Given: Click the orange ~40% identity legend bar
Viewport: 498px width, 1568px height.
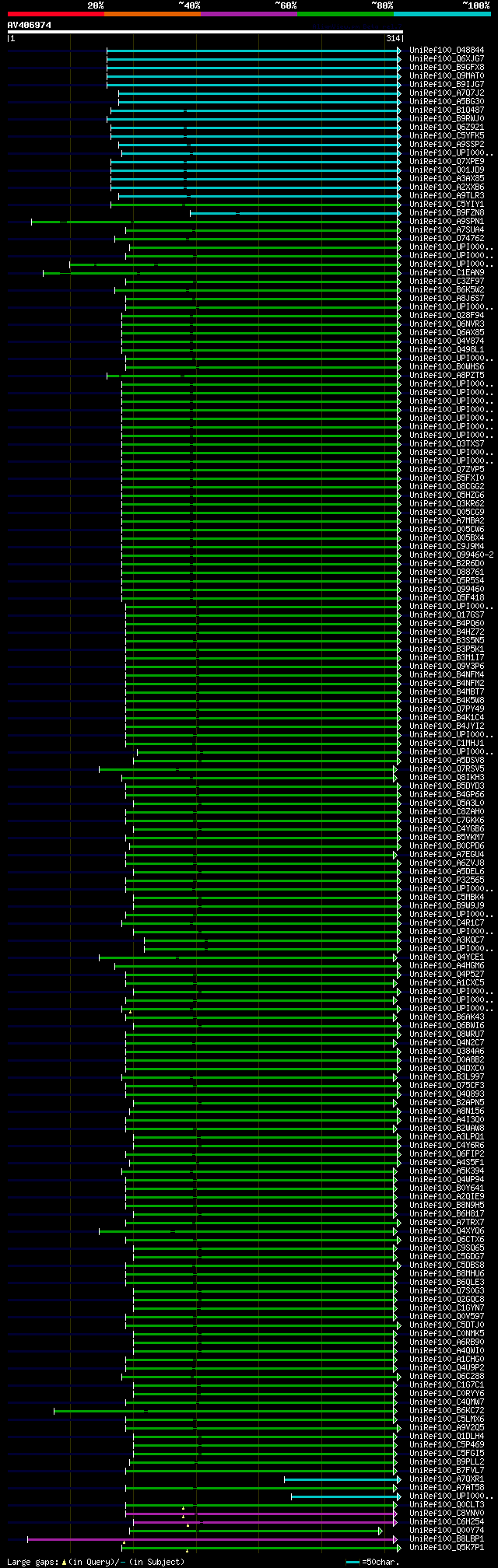Looking at the screenshot, I should [153, 14].
